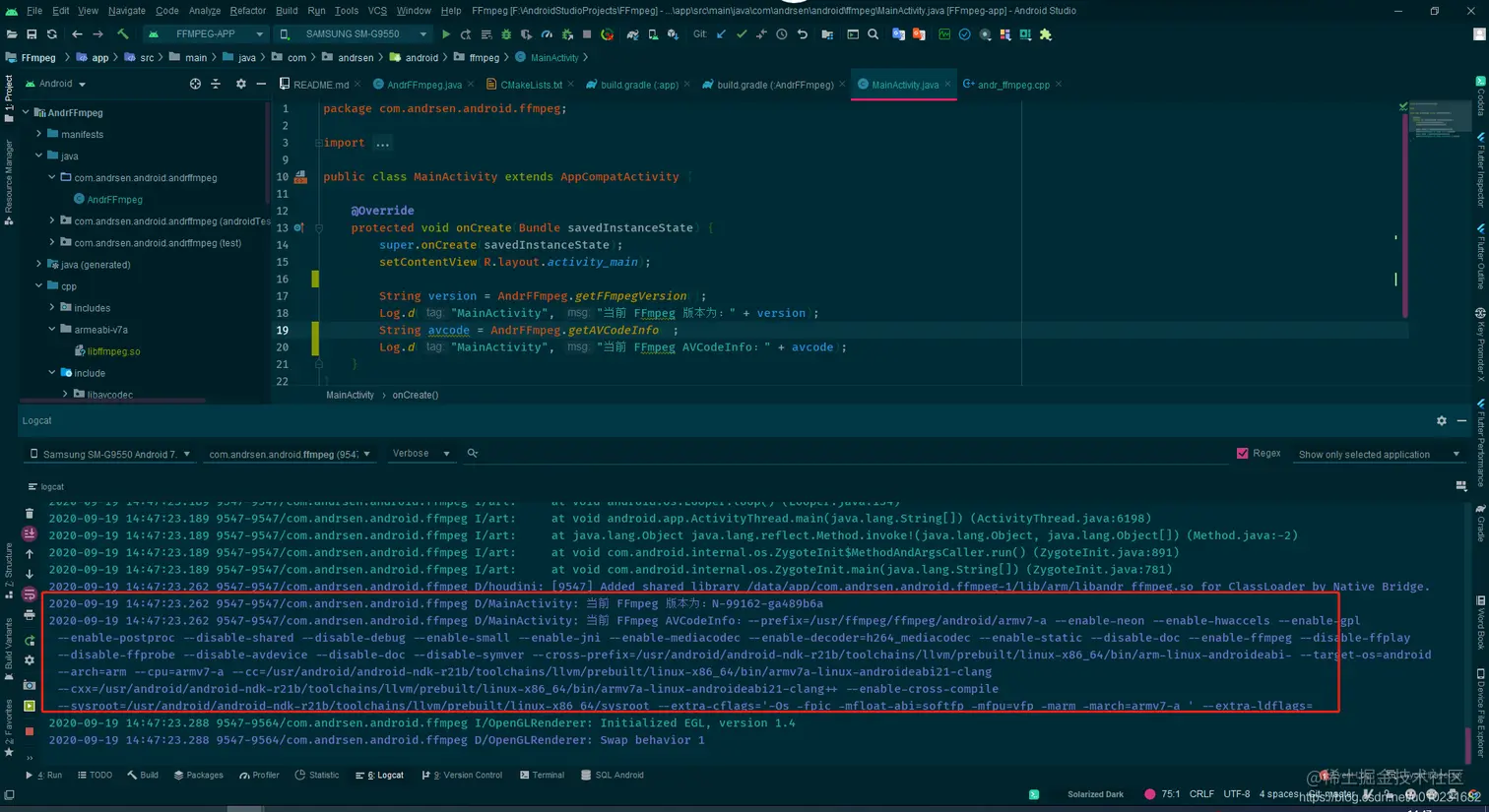Open Show only selected application dropdown
Image resolution: width=1489 pixels, height=812 pixels.
1378,455
